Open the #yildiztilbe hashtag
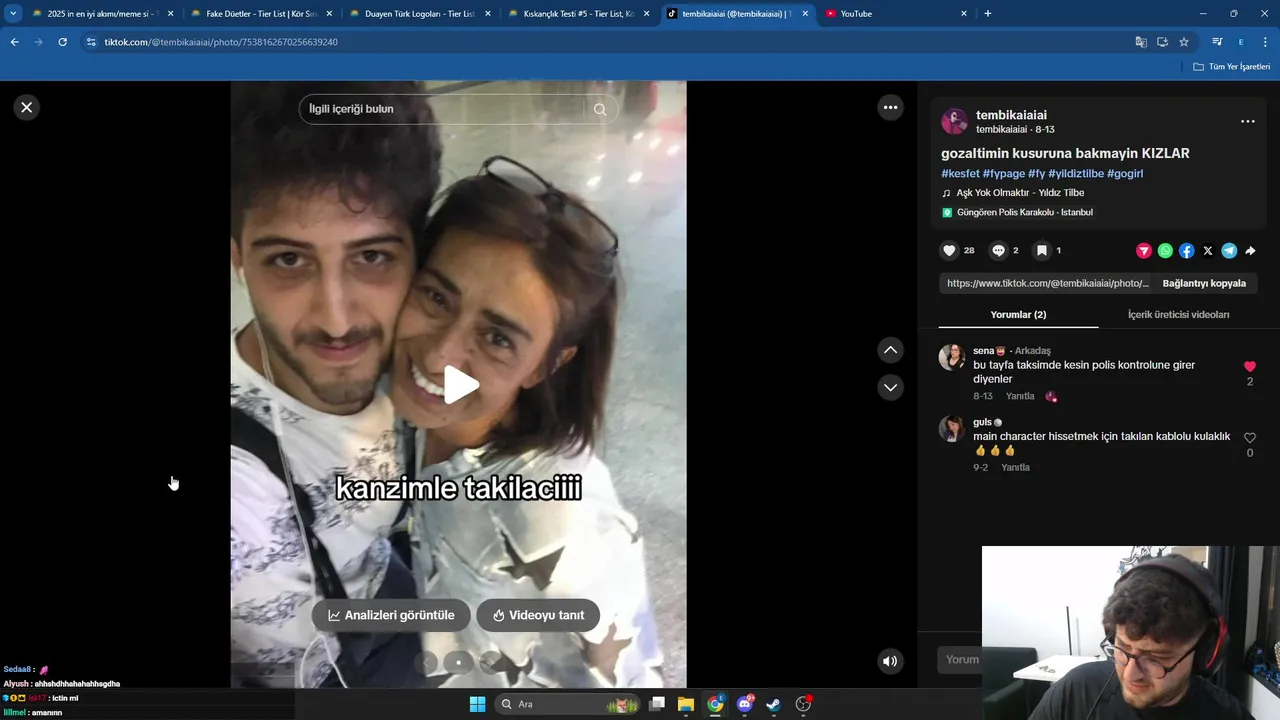This screenshot has width=1280, height=720. point(1076,174)
